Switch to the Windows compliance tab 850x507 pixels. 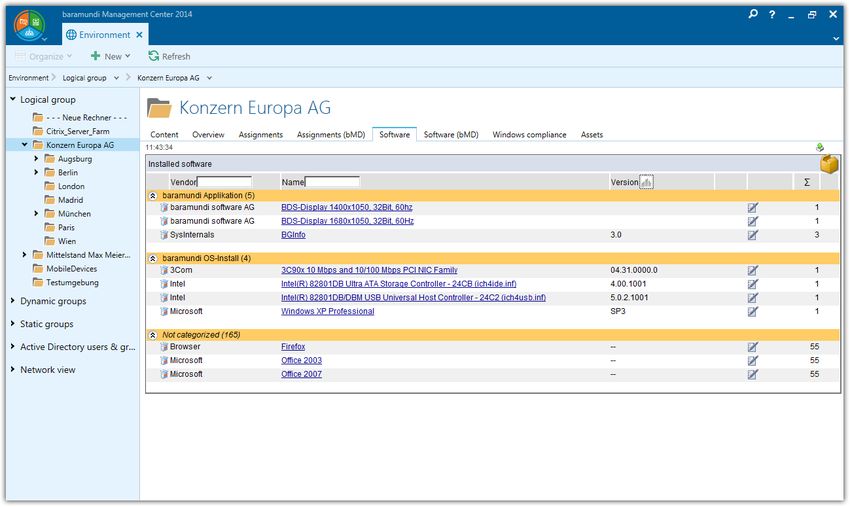tap(529, 134)
